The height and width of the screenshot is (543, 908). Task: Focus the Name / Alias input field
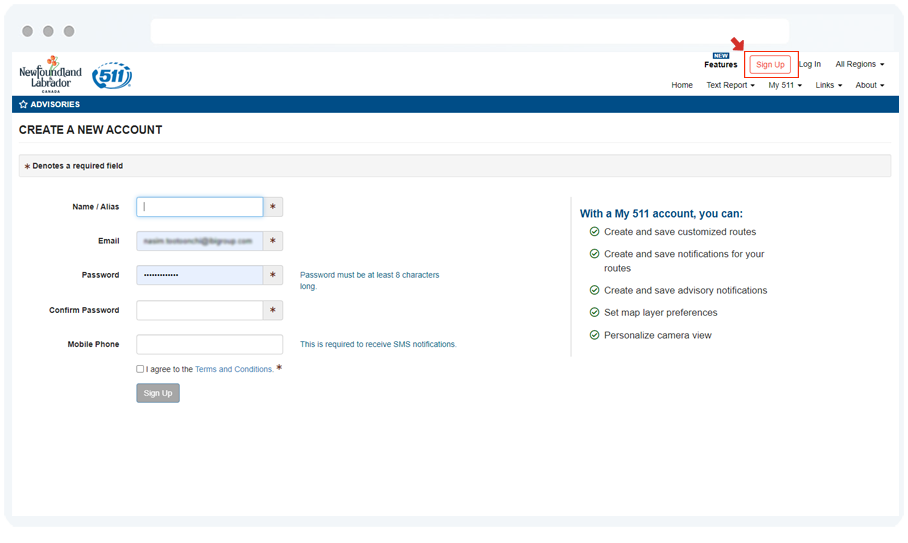[200, 207]
